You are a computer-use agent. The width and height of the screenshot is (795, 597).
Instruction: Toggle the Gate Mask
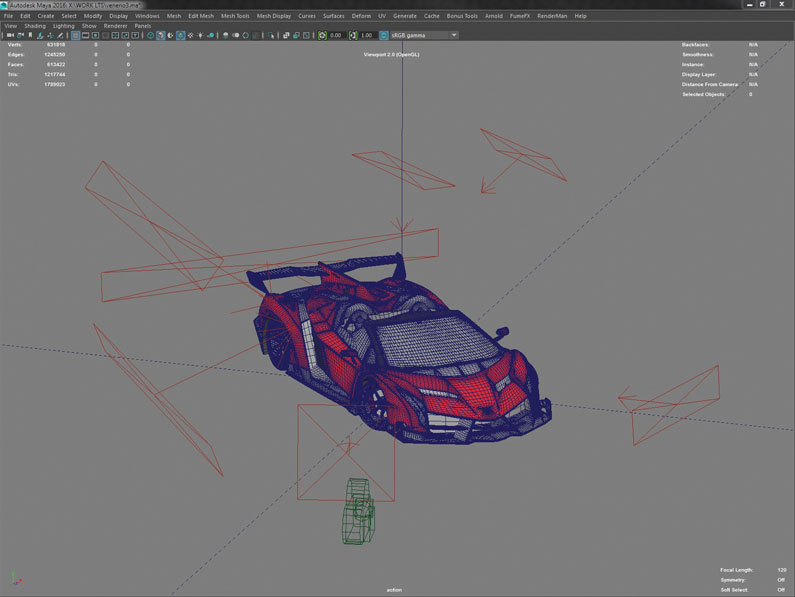105,36
